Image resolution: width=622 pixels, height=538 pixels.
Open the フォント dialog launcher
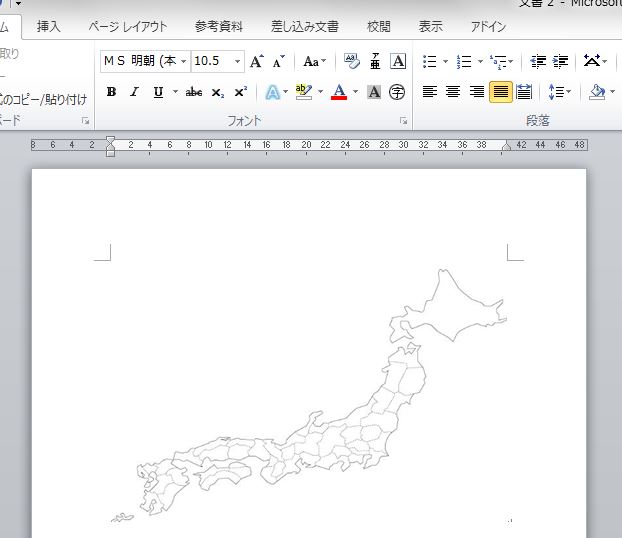tap(404, 121)
